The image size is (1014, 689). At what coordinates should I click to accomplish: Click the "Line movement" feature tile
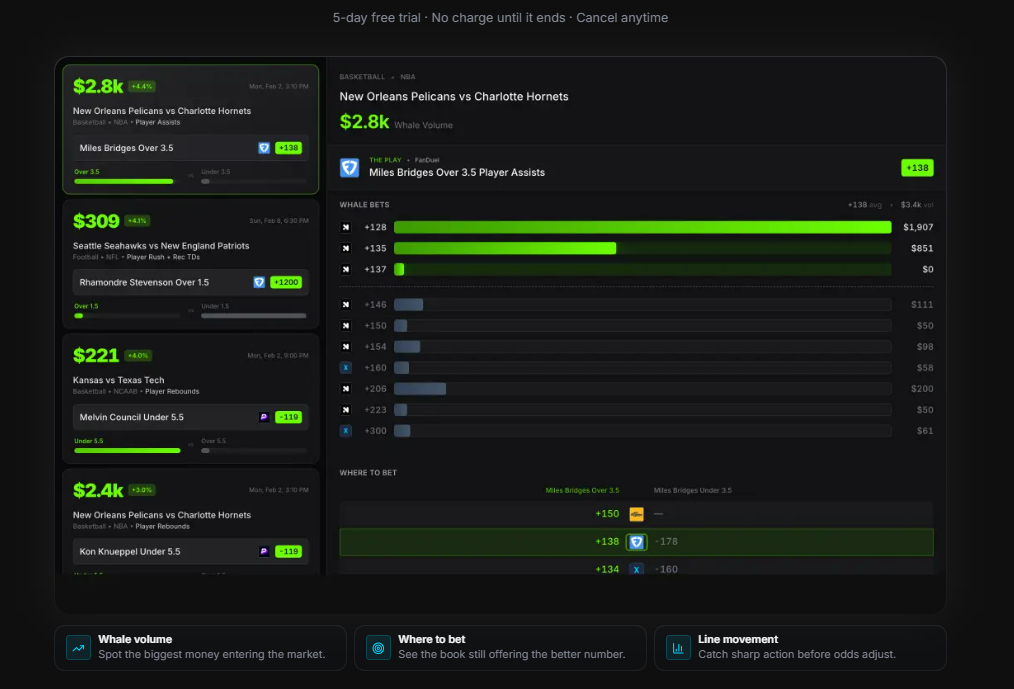[x=801, y=648]
